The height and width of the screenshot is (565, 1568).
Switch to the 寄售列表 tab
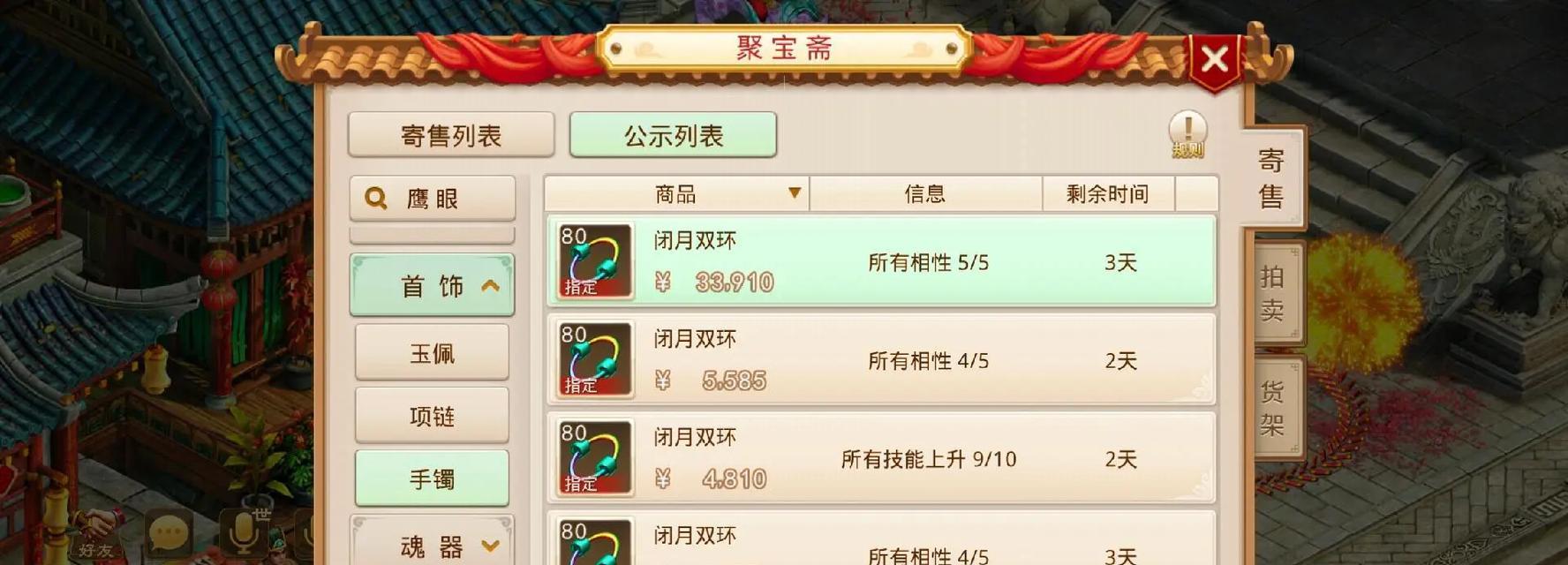(x=451, y=135)
